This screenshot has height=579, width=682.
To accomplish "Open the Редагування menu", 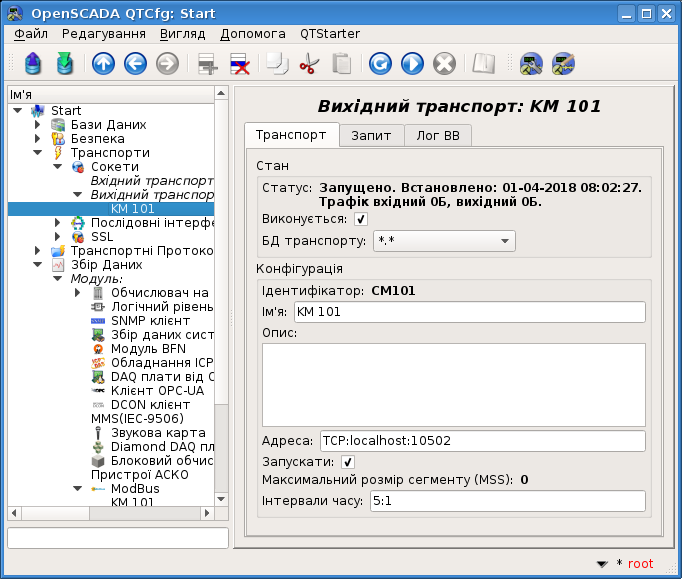I will pyautogui.click(x=104, y=34).
